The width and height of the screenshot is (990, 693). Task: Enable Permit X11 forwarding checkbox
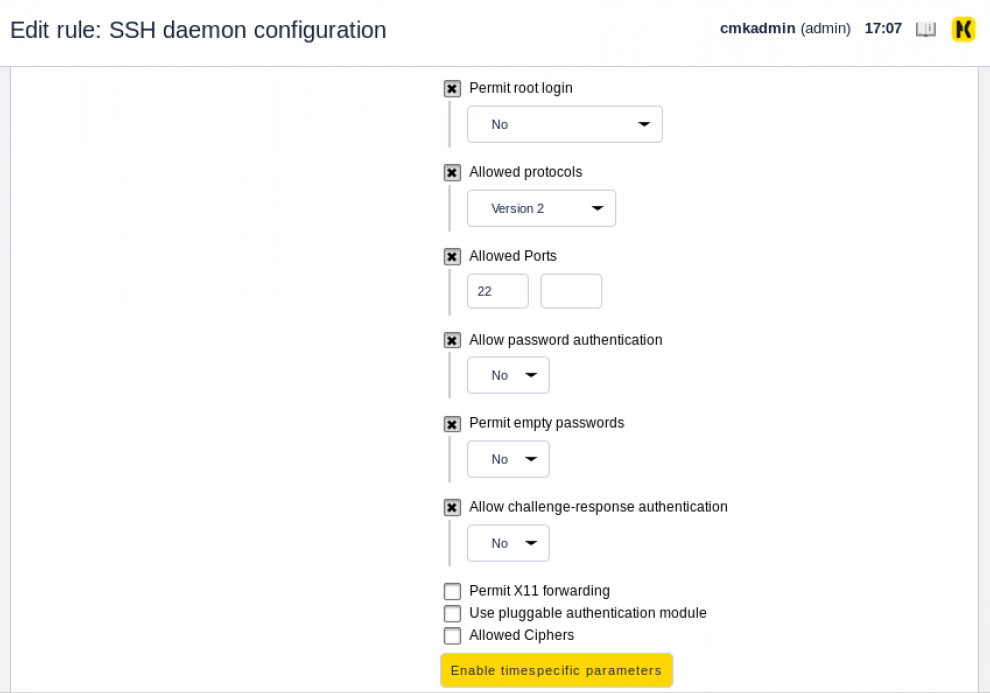click(452, 591)
